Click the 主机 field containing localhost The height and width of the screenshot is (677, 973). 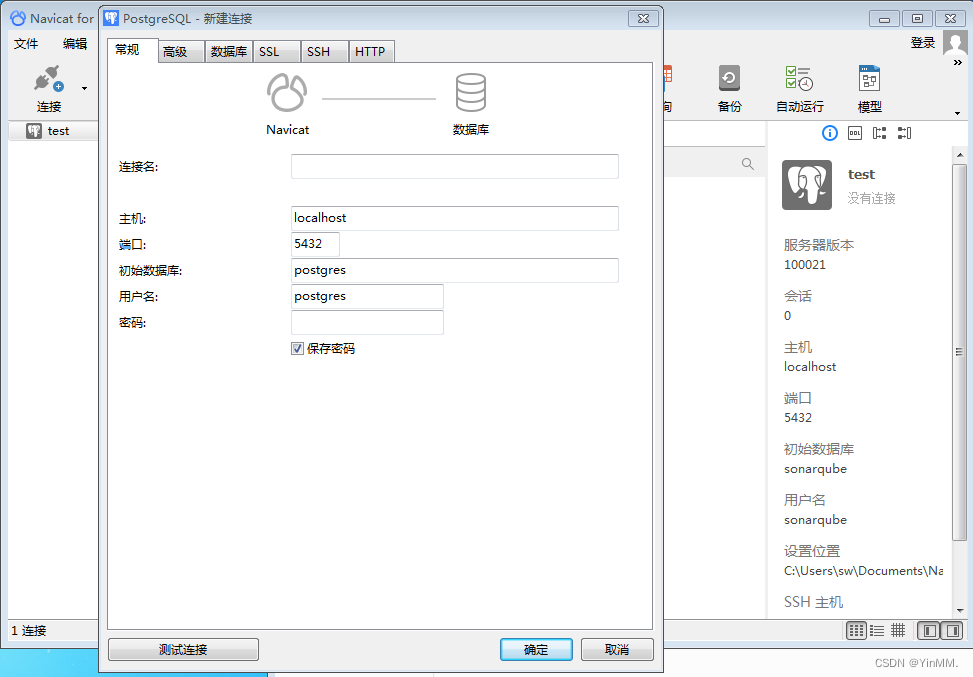[x=455, y=218]
